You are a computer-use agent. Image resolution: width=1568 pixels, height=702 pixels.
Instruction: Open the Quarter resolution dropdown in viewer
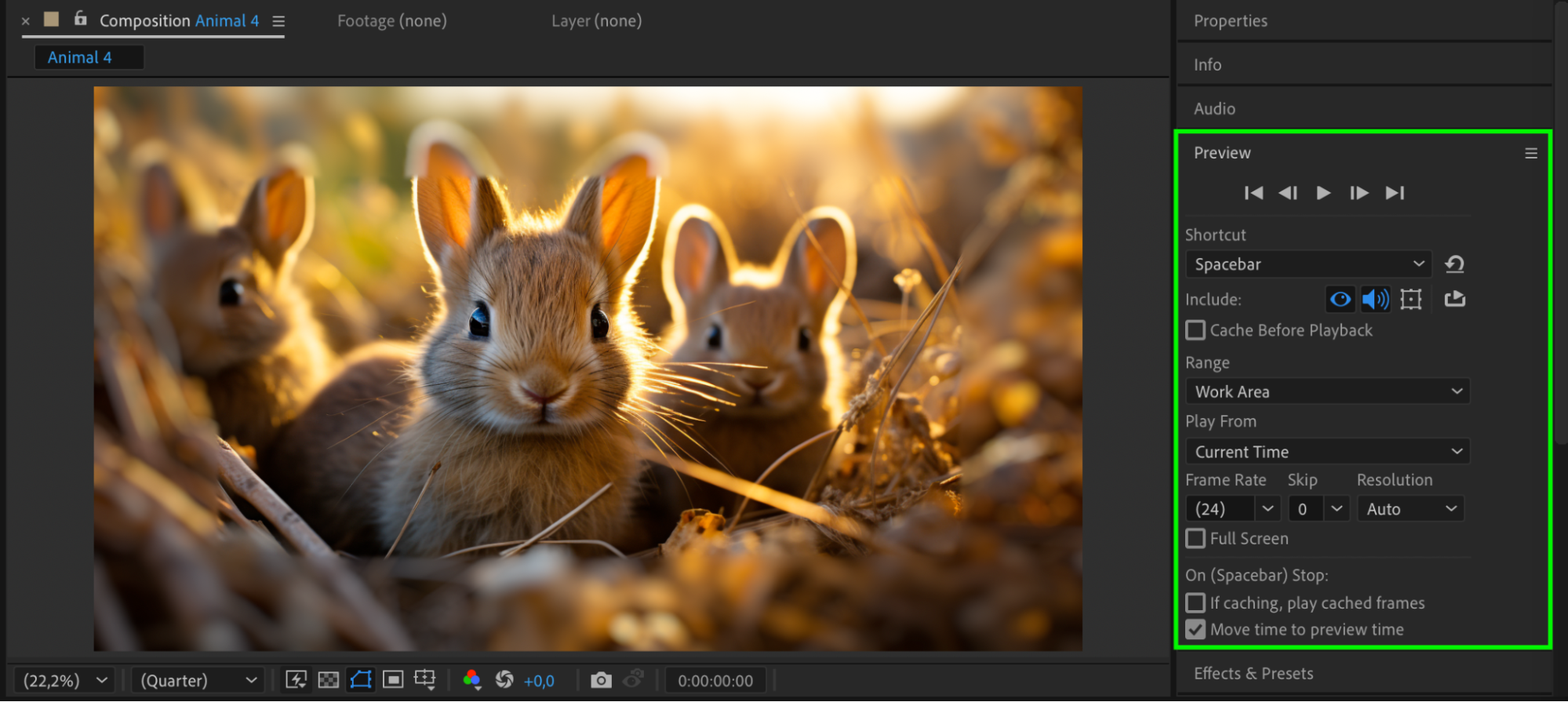click(x=198, y=680)
